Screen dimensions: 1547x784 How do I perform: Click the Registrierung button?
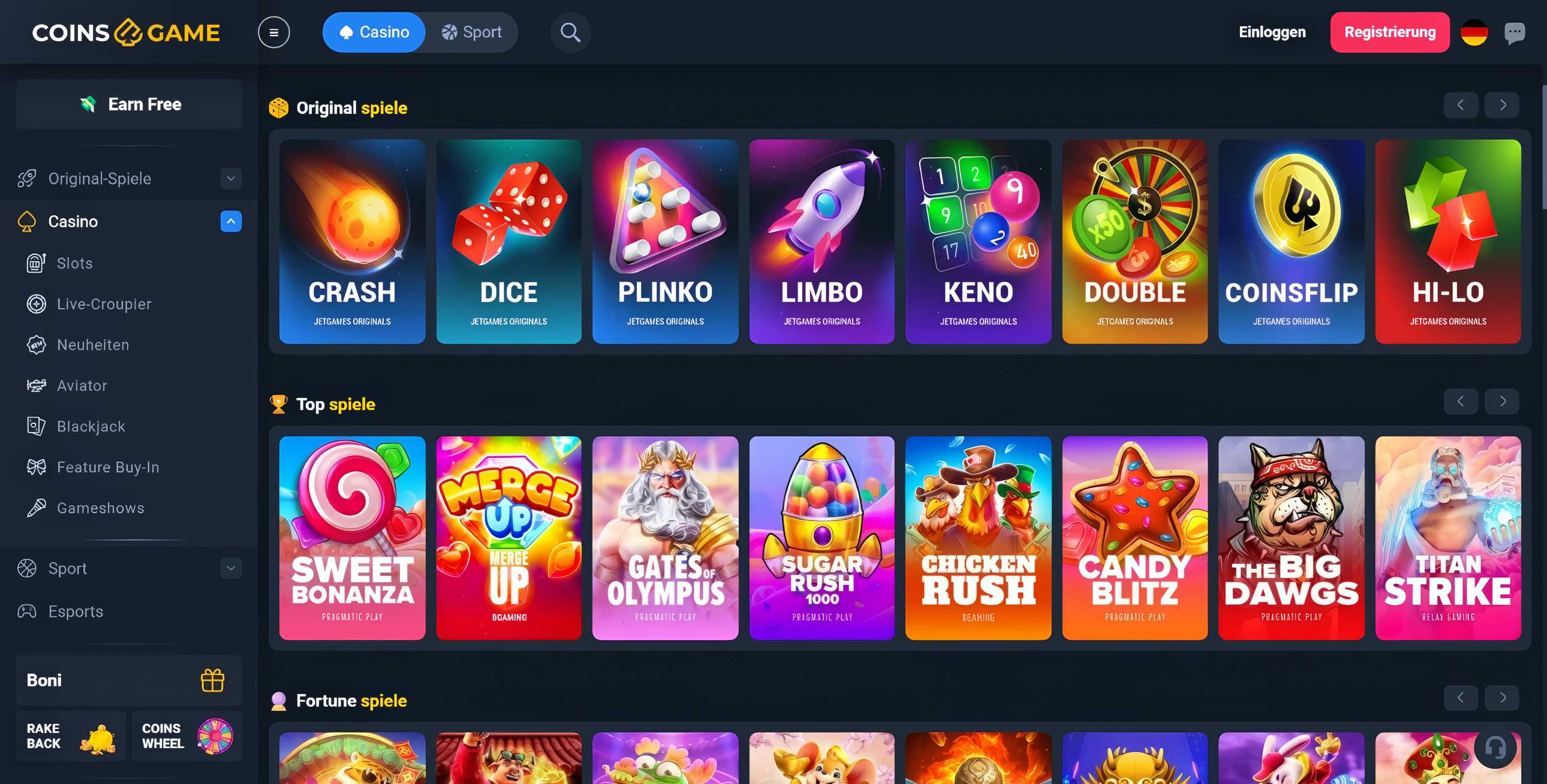coord(1390,32)
